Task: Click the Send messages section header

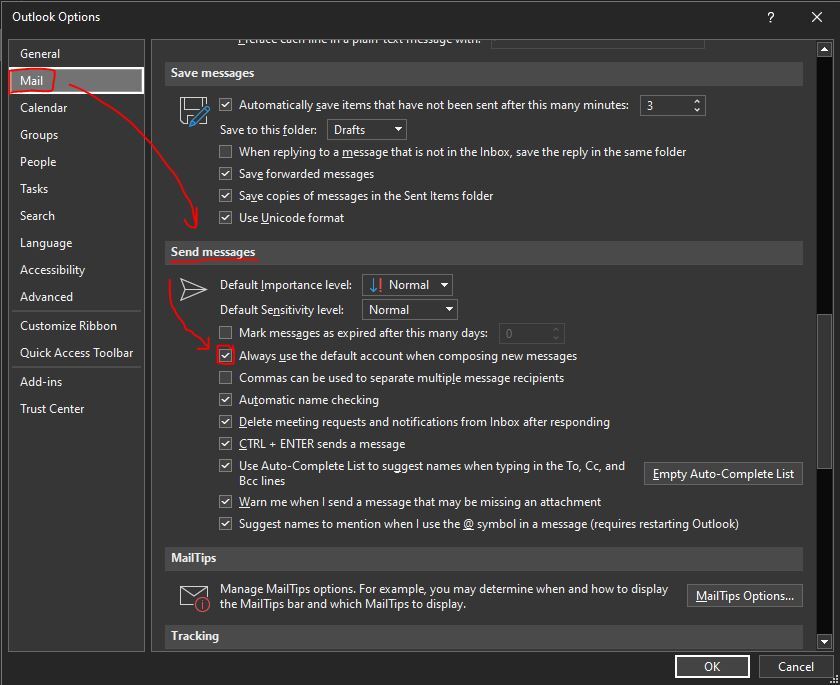Action: click(x=484, y=252)
